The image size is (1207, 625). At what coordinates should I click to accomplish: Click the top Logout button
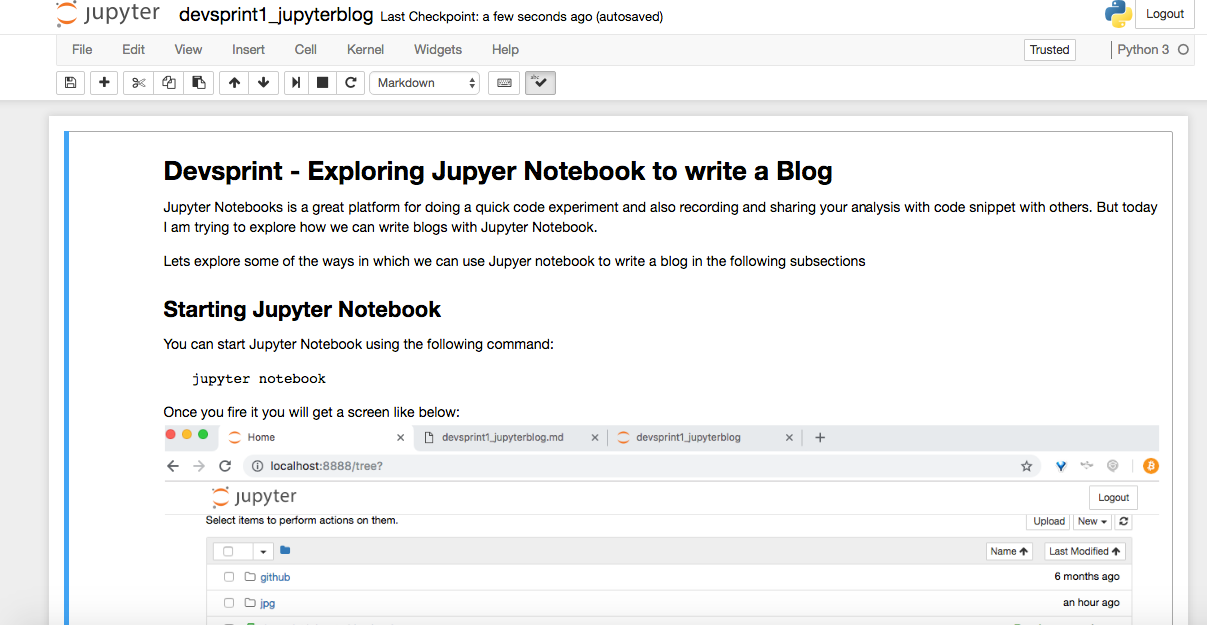click(1165, 14)
